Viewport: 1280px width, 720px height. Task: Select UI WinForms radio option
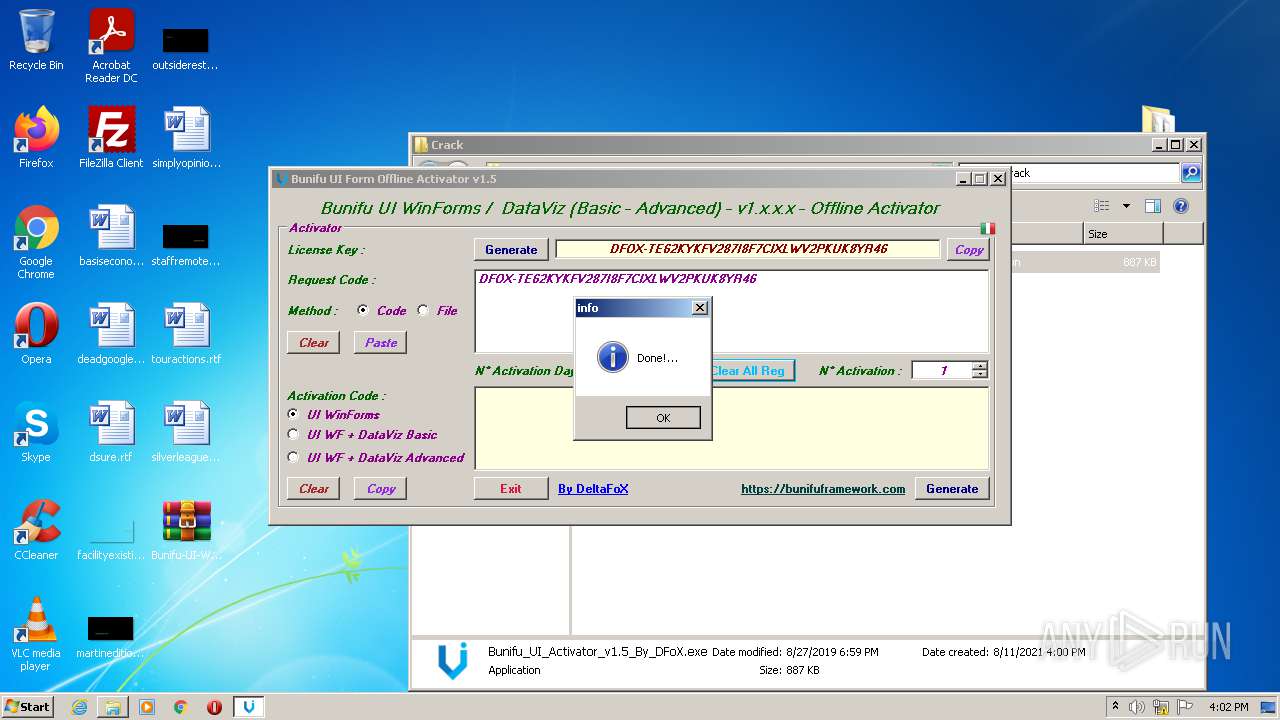tap(293, 414)
